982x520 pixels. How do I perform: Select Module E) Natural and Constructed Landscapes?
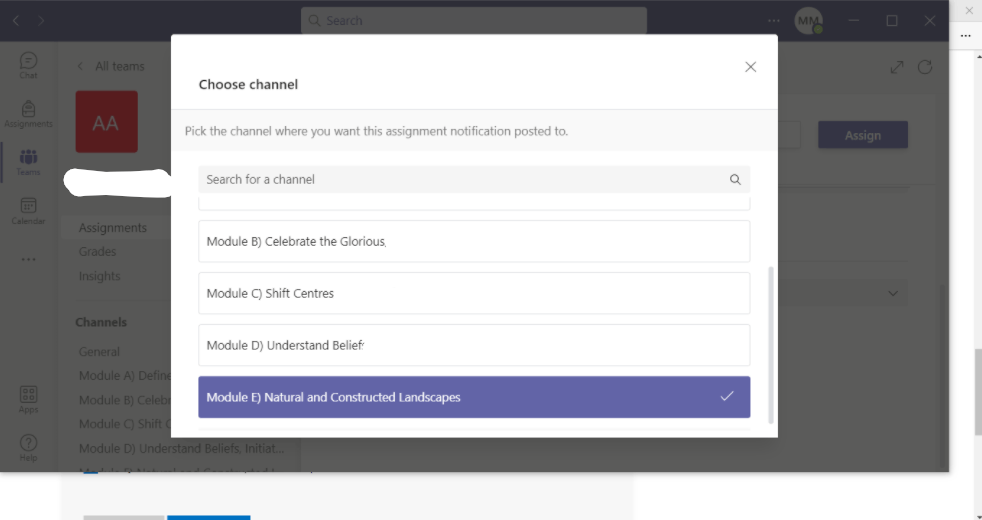(x=474, y=397)
